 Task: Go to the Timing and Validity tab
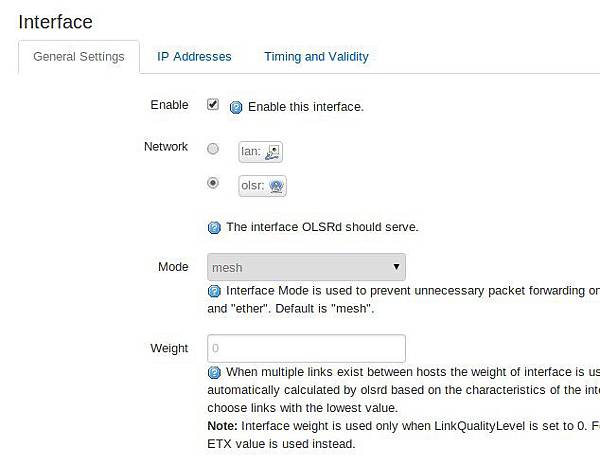316,57
